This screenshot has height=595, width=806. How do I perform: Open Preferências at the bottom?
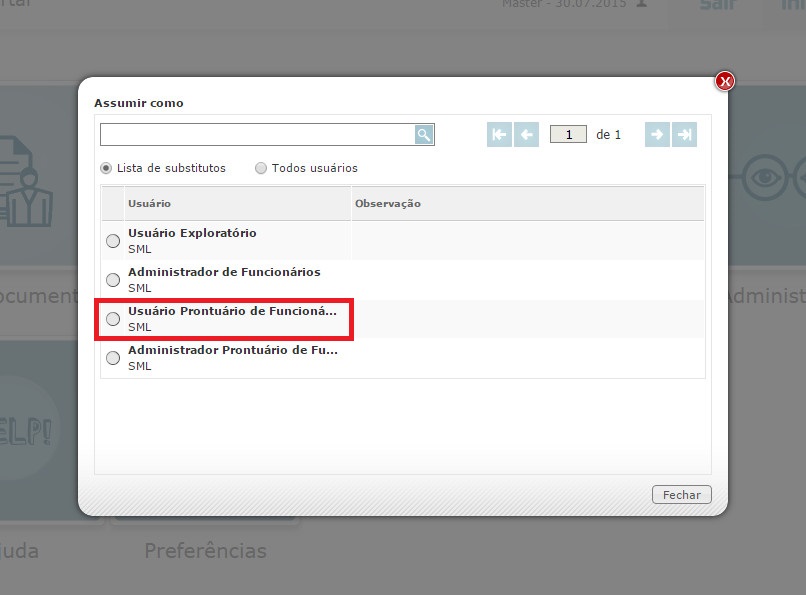(206, 551)
